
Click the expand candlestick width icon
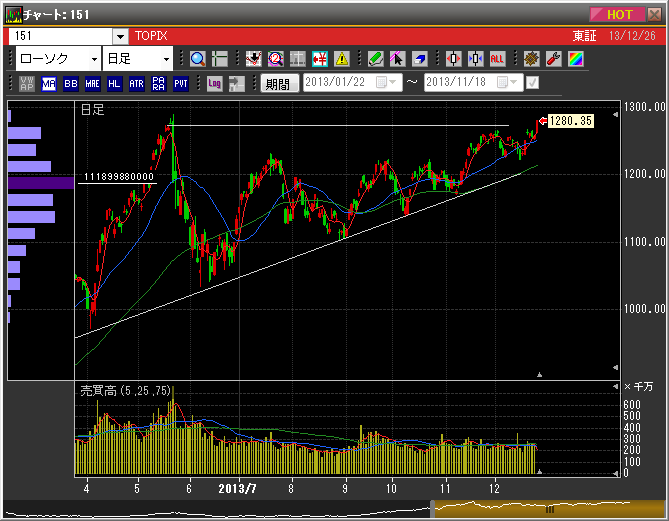coord(454,59)
